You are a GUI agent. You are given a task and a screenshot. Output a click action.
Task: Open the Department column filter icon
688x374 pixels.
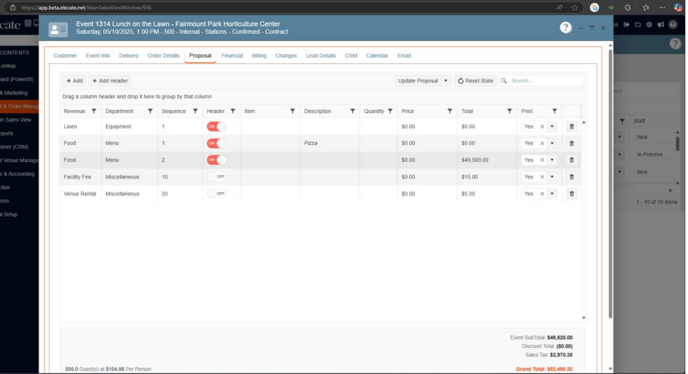pos(150,111)
